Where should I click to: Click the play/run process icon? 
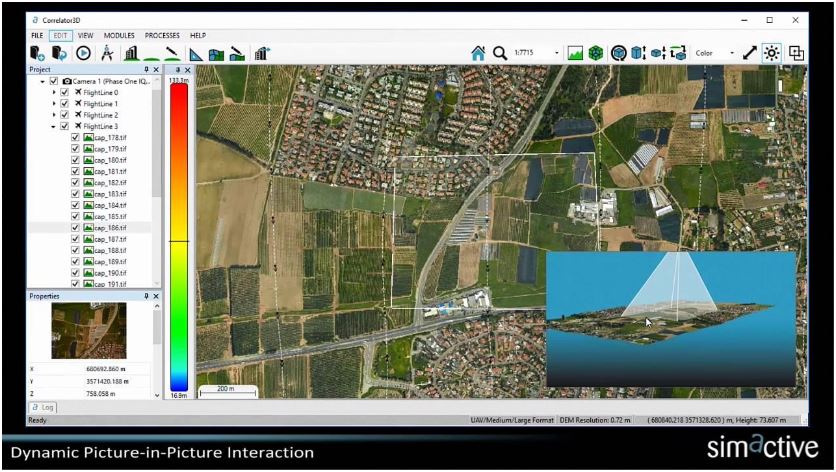[x=83, y=53]
